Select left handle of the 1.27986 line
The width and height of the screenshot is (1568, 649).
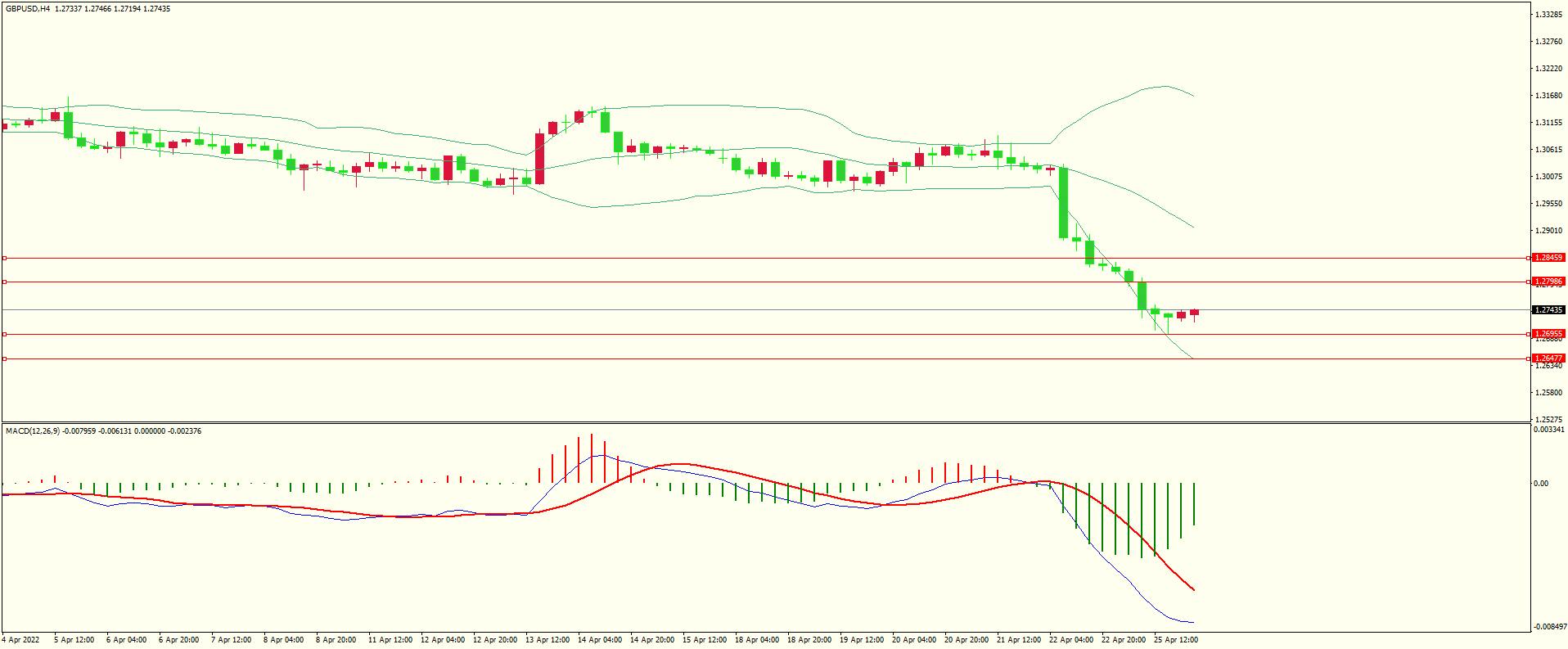pyautogui.click(x=4, y=282)
